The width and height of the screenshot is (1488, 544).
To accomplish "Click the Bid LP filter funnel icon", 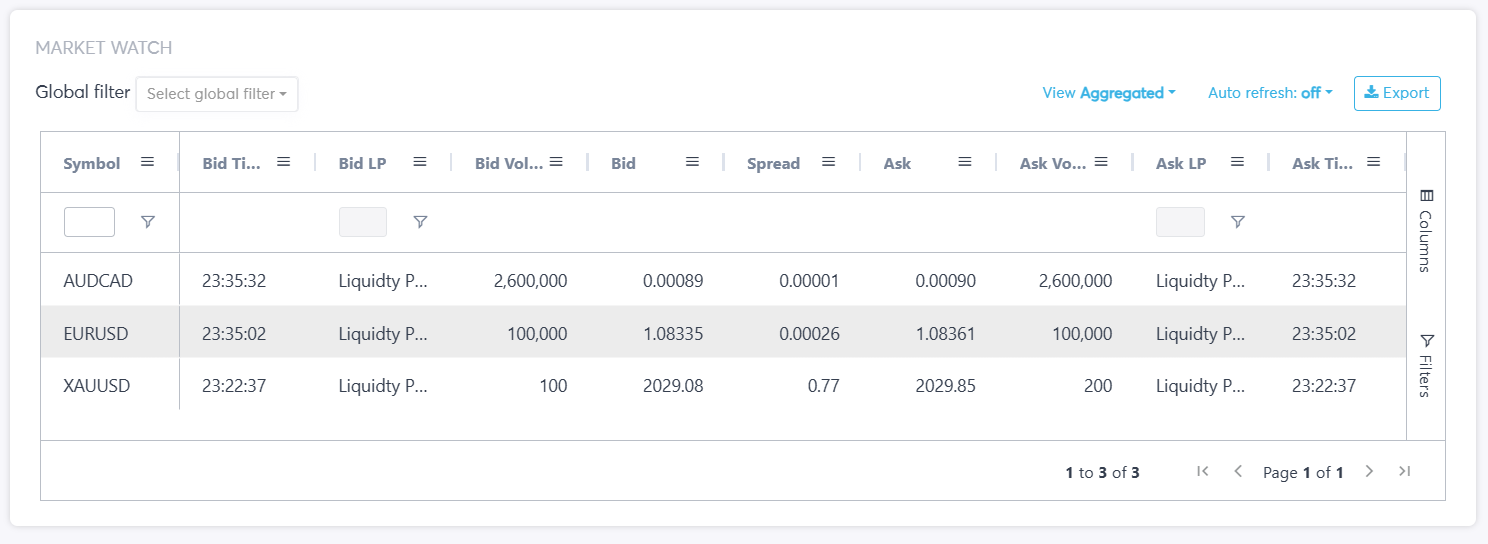I will point(420,222).
